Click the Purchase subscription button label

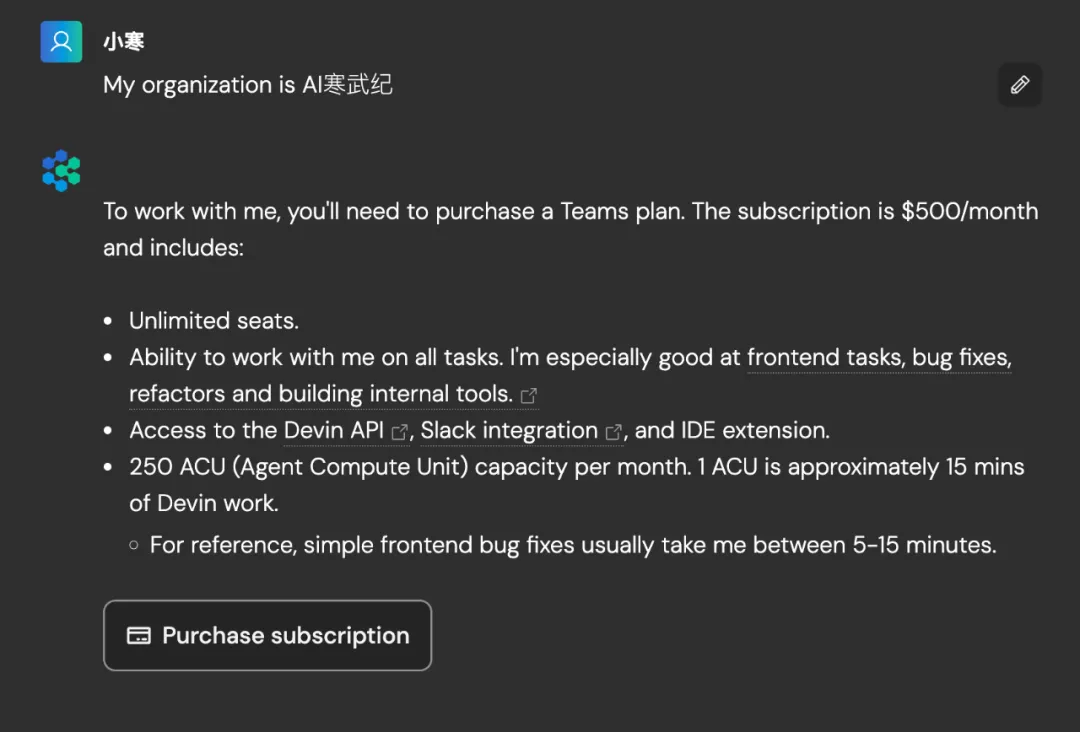coord(286,636)
